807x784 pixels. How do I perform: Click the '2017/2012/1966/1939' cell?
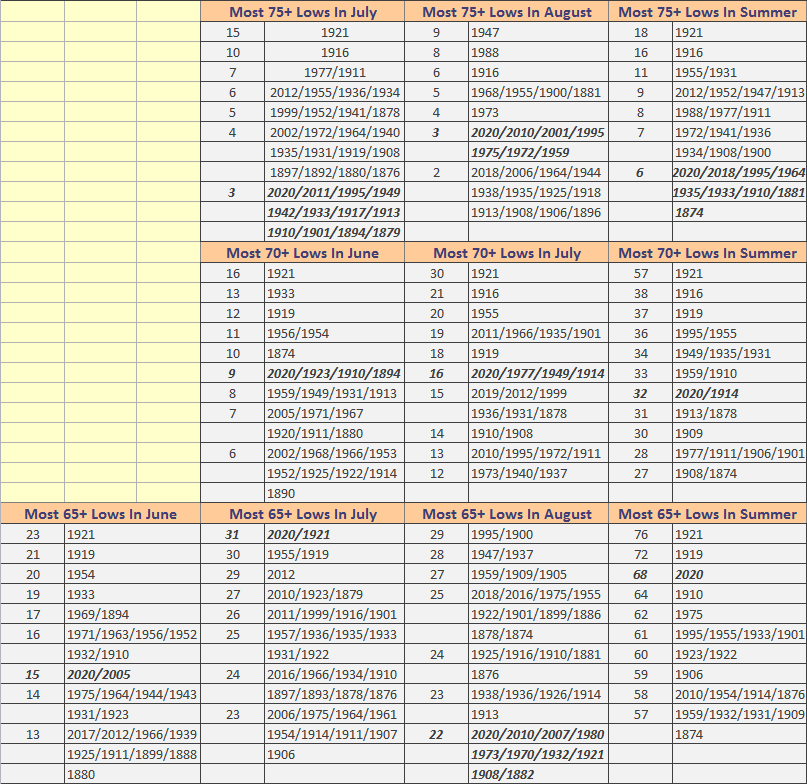click(x=132, y=735)
